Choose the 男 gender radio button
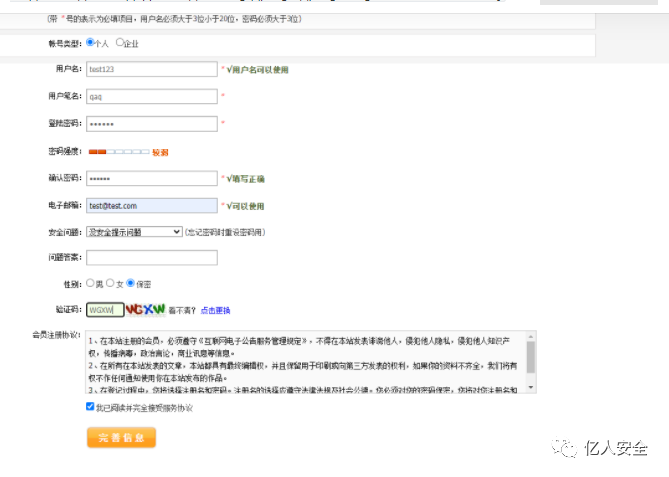Screen dimensions: 669x477 [x=91, y=284]
